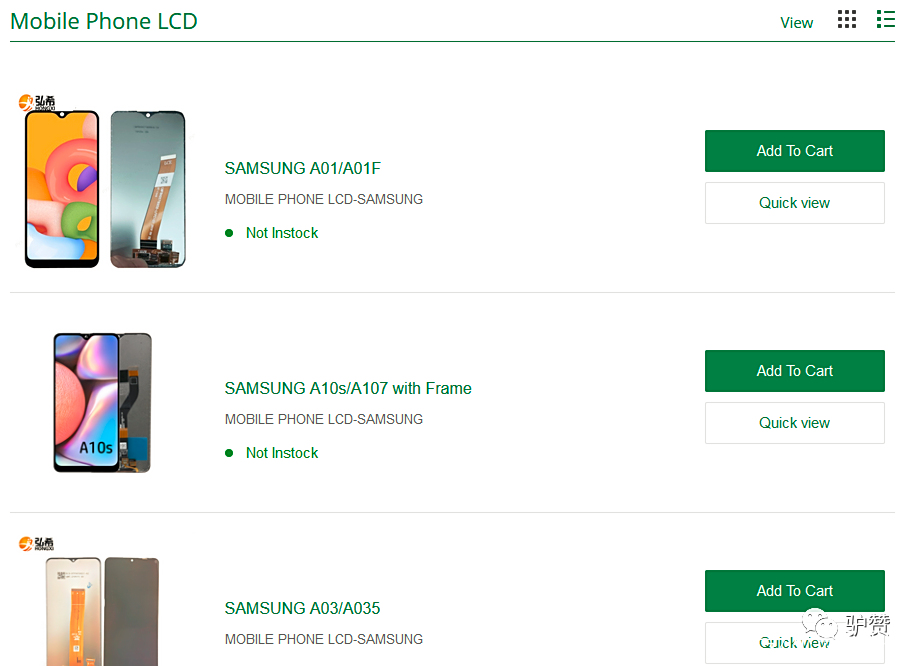Click category text under Samsung A01/A01F
The height and width of the screenshot is (666, 920).
324,200
